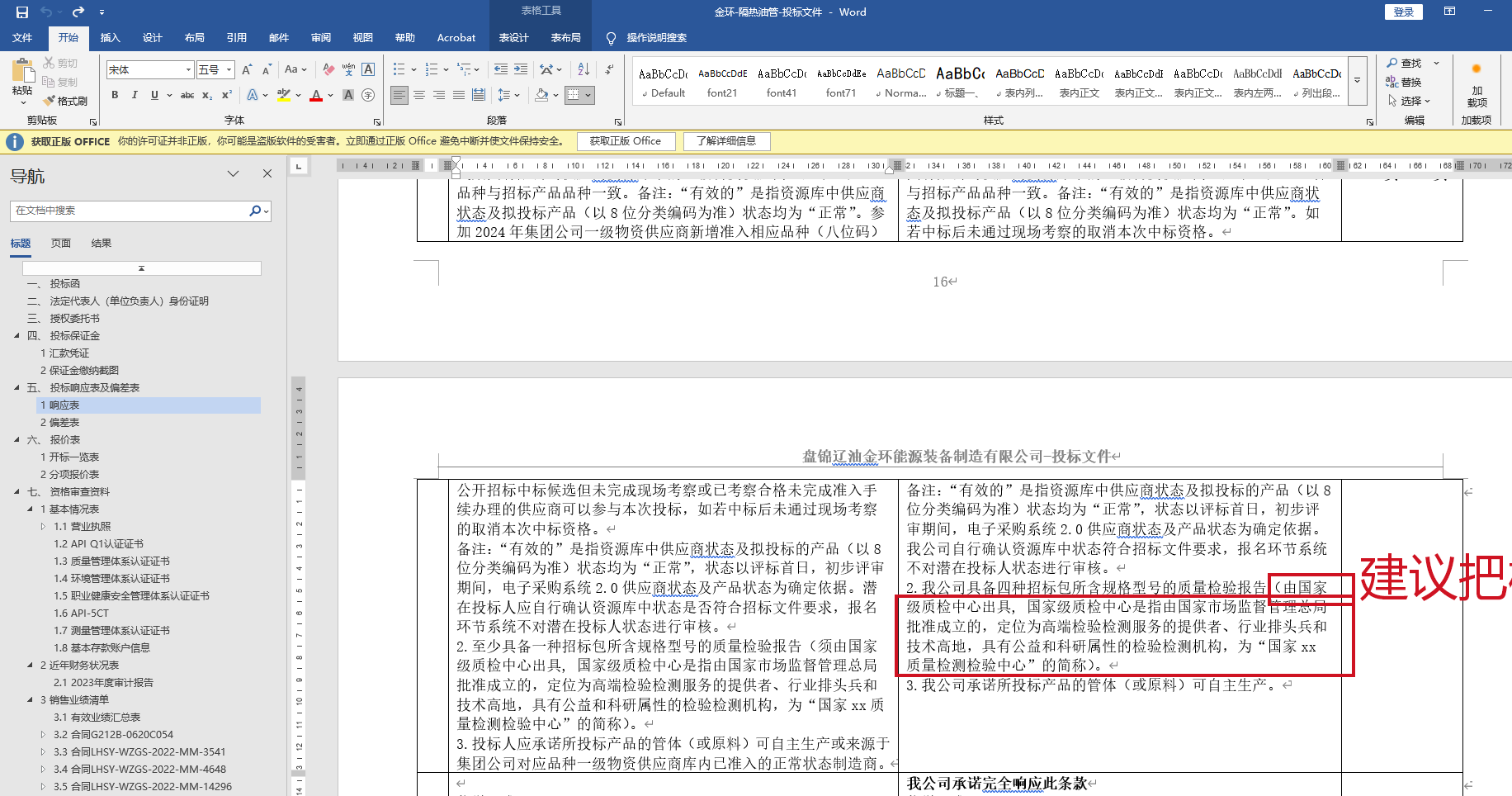Click the navigation search input field
This screenshot has height=796, width=1512.
pos(129,211)
